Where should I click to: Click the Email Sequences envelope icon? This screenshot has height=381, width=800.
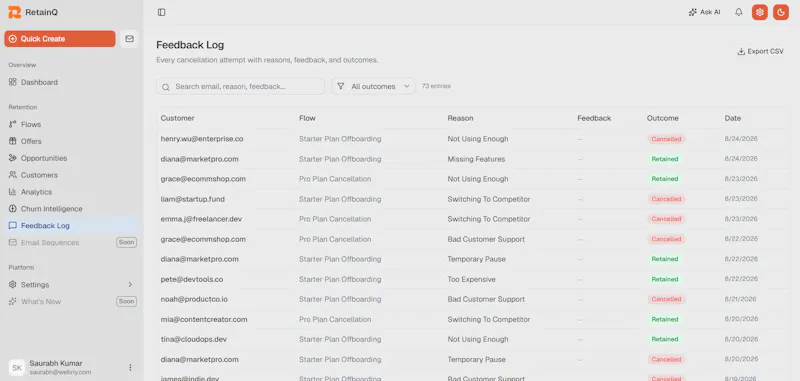coord(13,242)
